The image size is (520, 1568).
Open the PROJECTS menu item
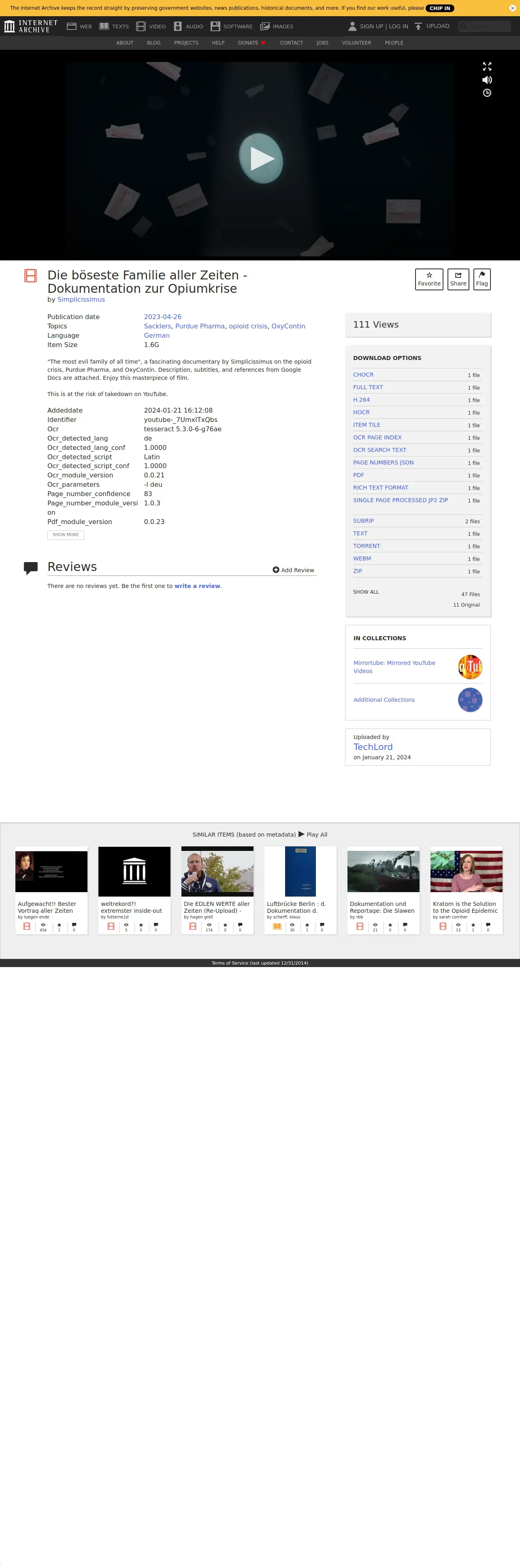pyautogui.click(x=186, y=43)
